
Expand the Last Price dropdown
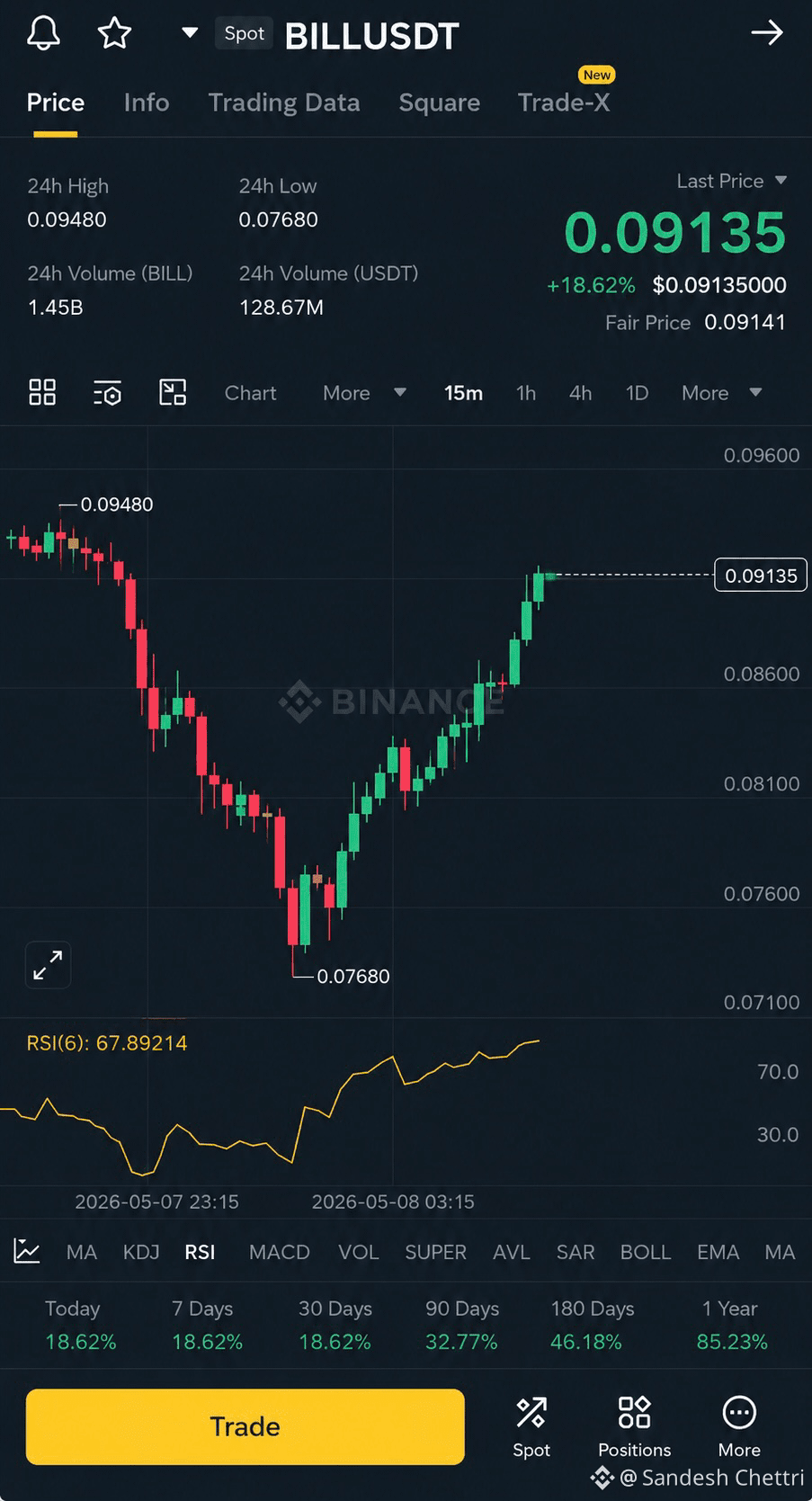(781, 181)
